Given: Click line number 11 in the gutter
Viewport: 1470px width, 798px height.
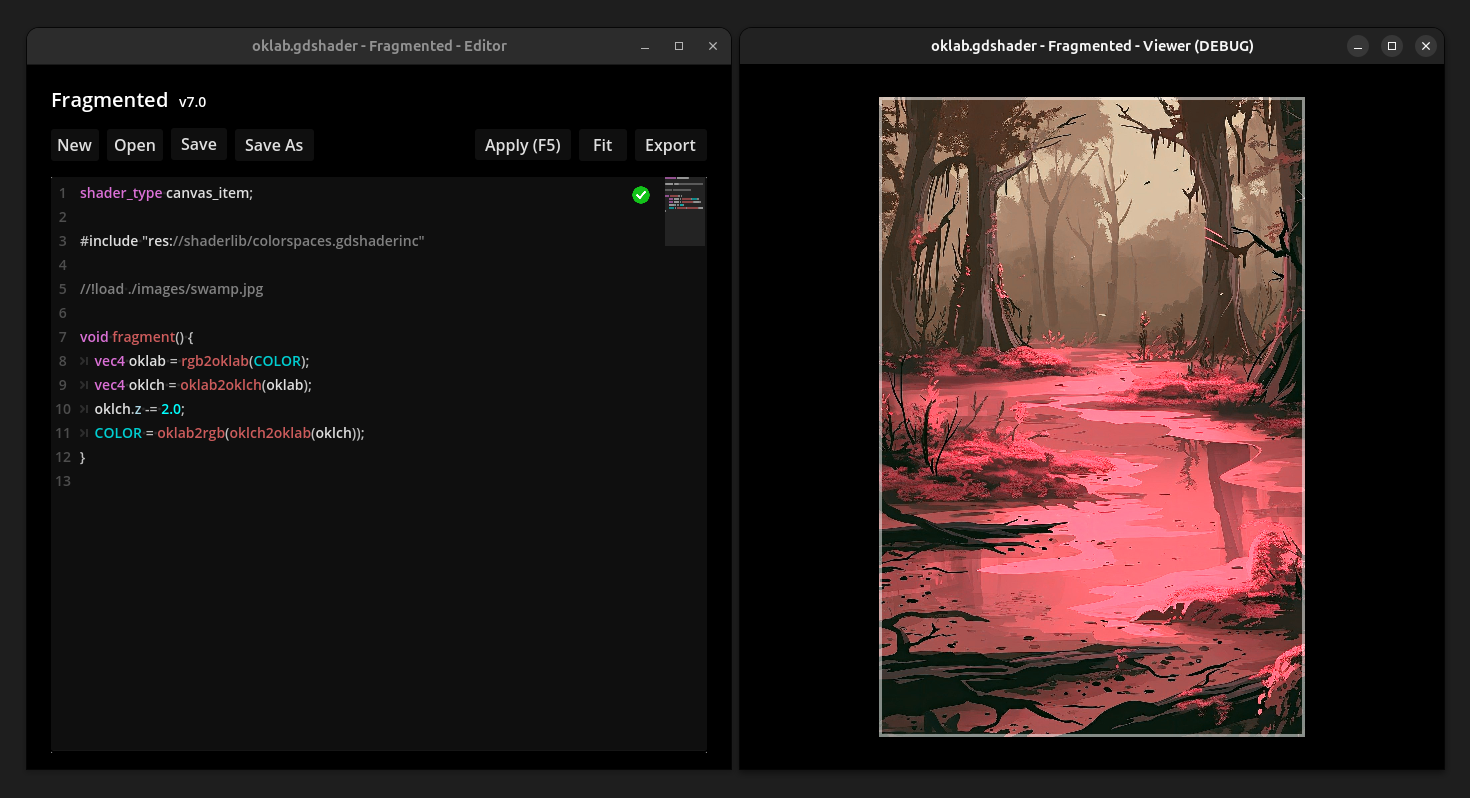Looking at the screenshot, I should point(61,432).
